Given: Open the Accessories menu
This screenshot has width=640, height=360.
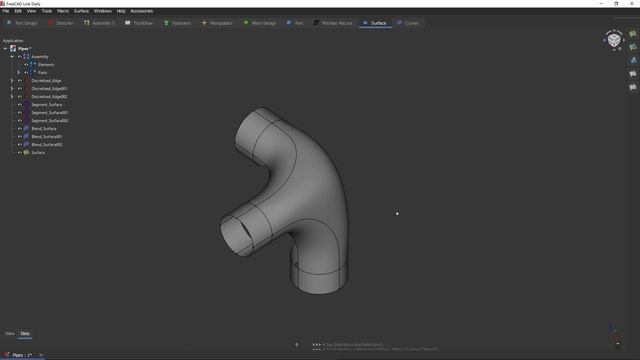Looking at the screenshot, I should pyautogui.click(x=142, y=11).
